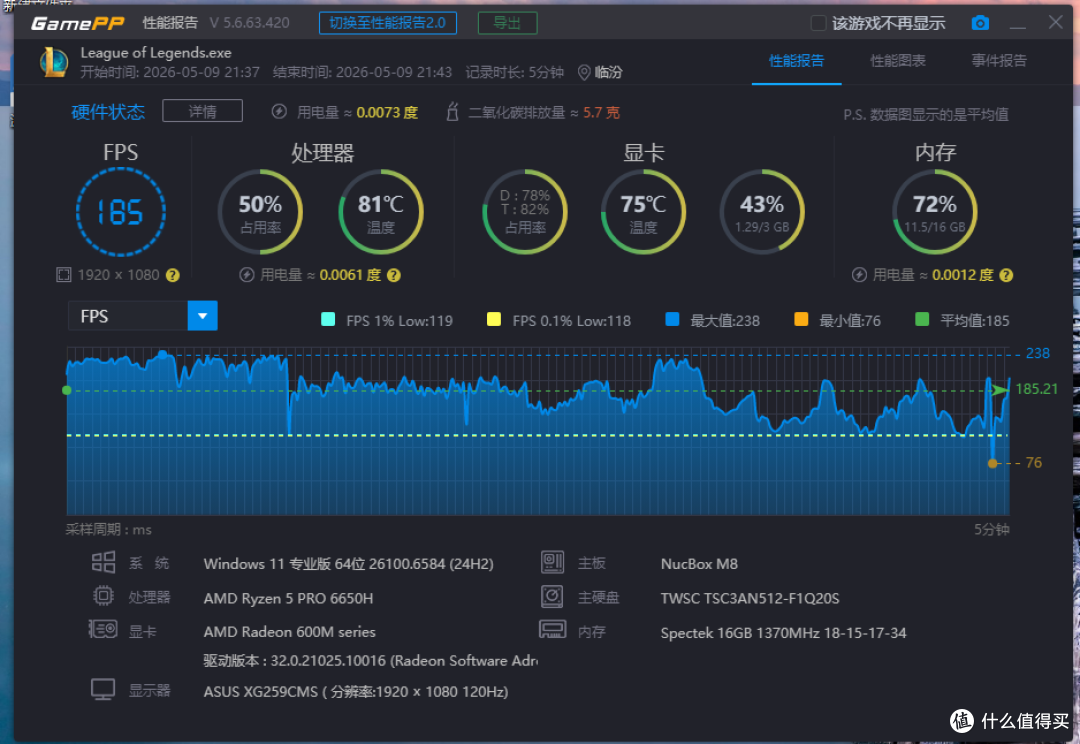The width and height of the screenshot is (1080, 744).
Task: Click GPU usage D:78% T:82% gauge
Action: click(x=525, y=211)
